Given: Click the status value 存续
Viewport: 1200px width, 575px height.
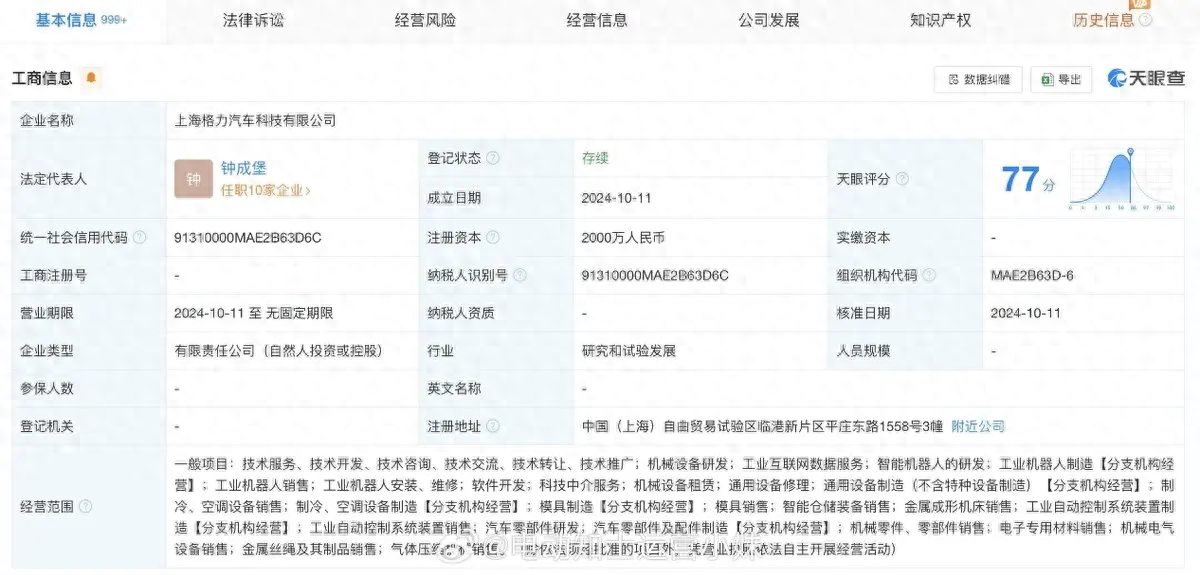Looking at the screenshot, I should tap(596, 159).
